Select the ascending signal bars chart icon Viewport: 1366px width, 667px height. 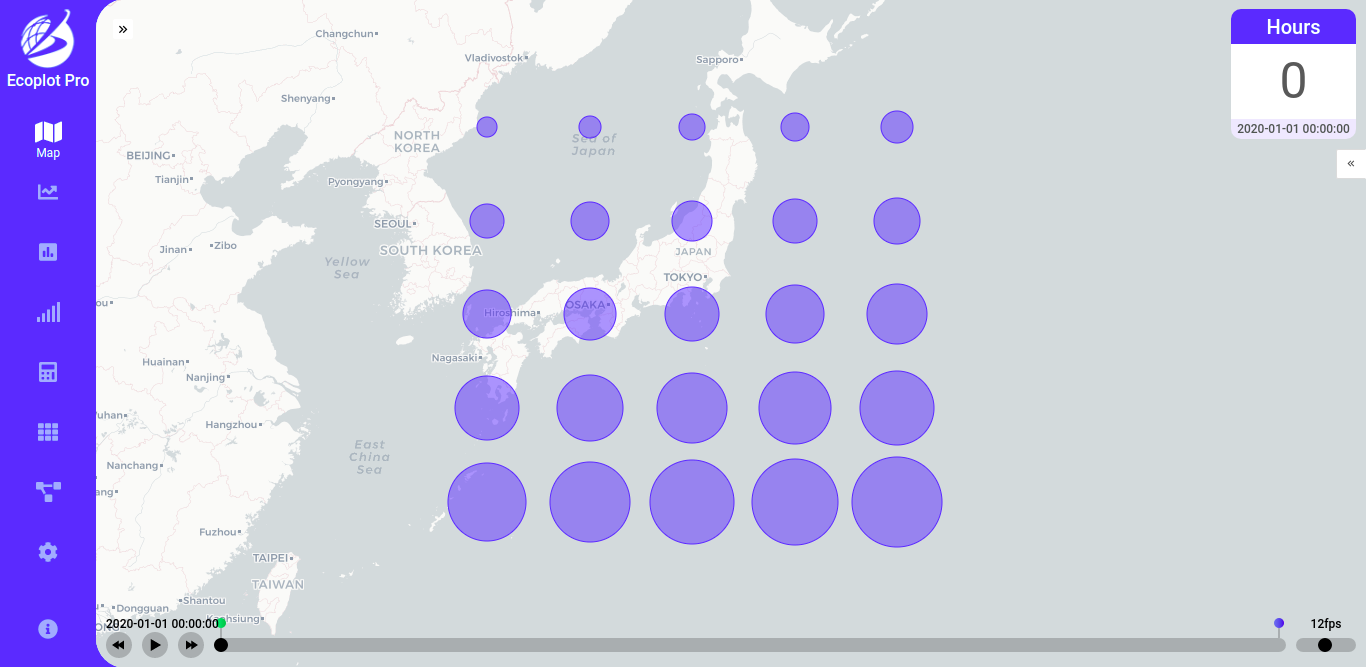pyautogui.click(x=48, y=312)
